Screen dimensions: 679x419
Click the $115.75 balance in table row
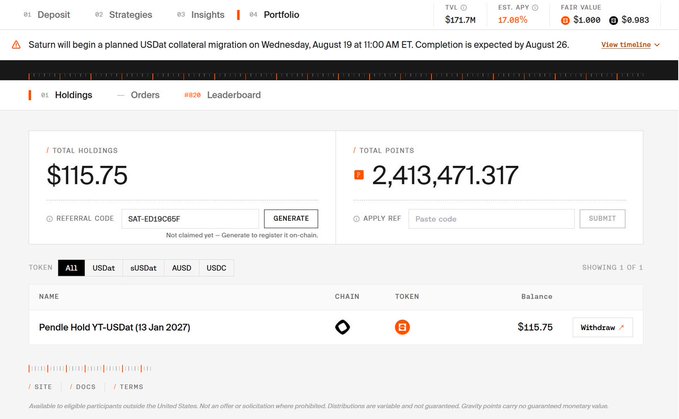pos(535,327)
